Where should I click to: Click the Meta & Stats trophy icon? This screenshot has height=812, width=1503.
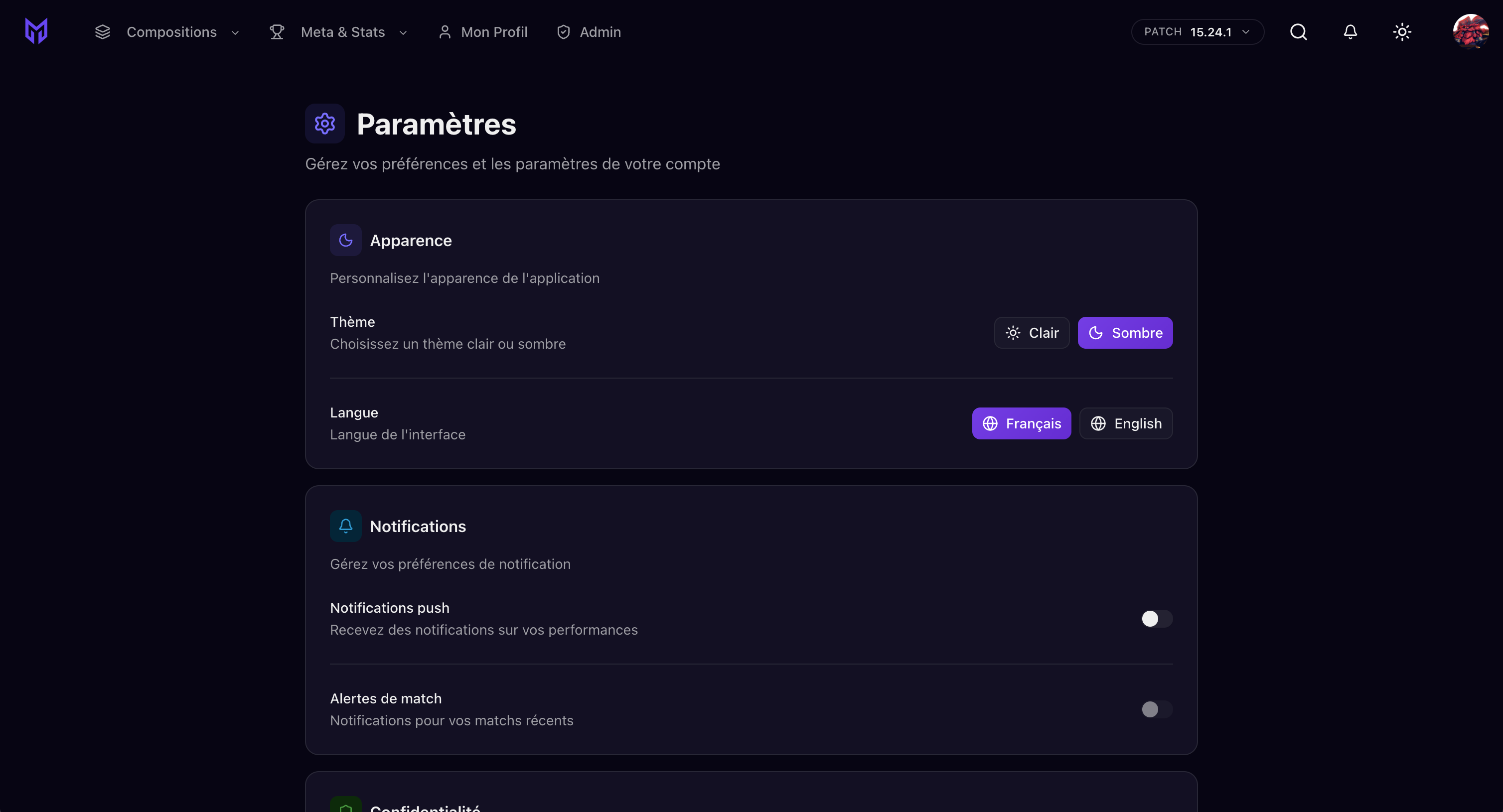pos(277,32)
